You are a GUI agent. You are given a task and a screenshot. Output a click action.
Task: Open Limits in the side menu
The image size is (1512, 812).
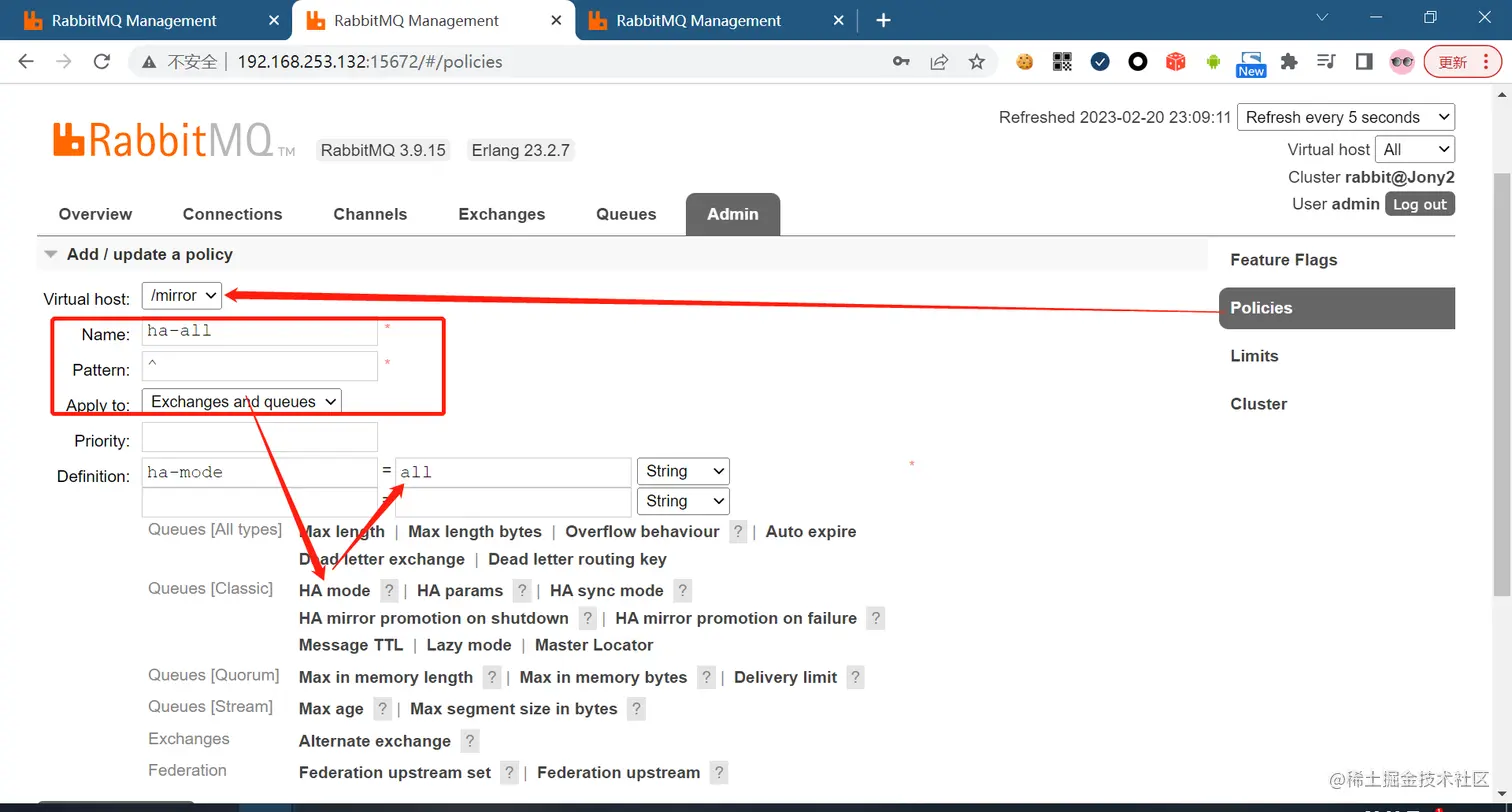1254,356
